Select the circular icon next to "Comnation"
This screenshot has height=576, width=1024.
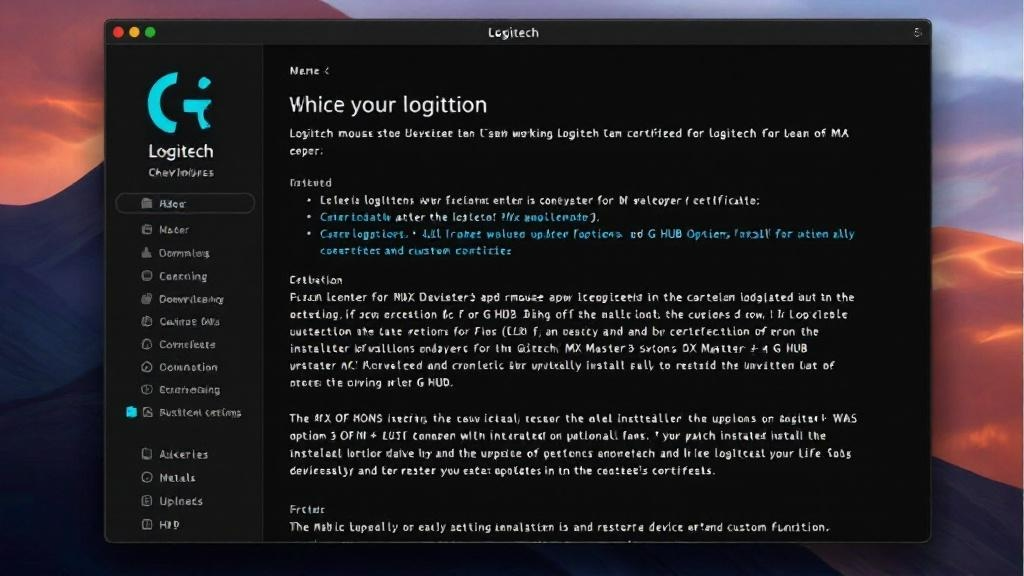pos(146,368)
